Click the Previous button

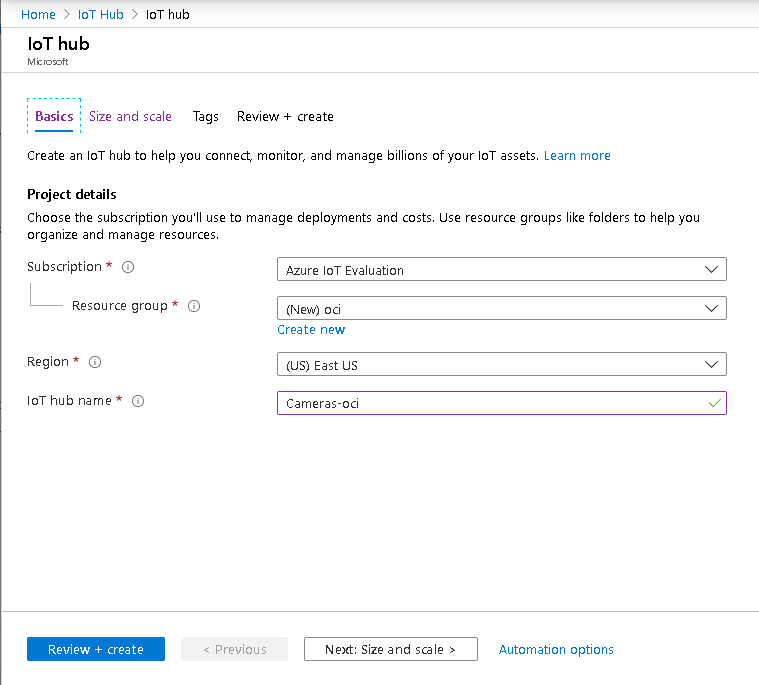pyautogui.click(x=234, y=649)
